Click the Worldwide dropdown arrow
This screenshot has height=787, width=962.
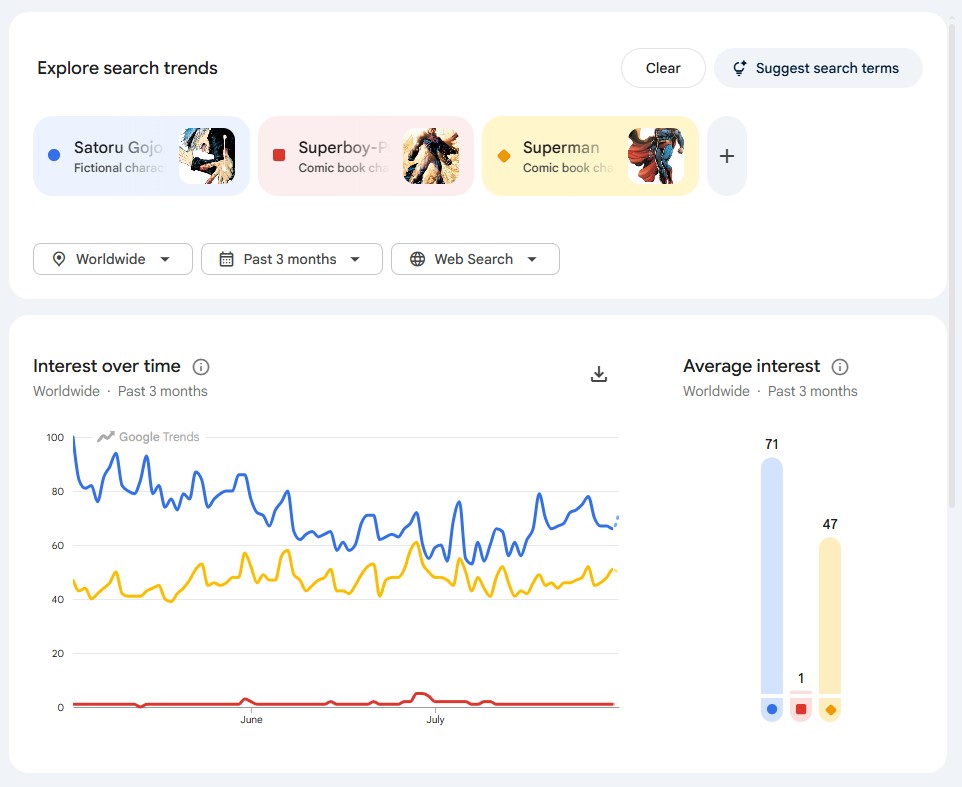click(x=165, y=259)
